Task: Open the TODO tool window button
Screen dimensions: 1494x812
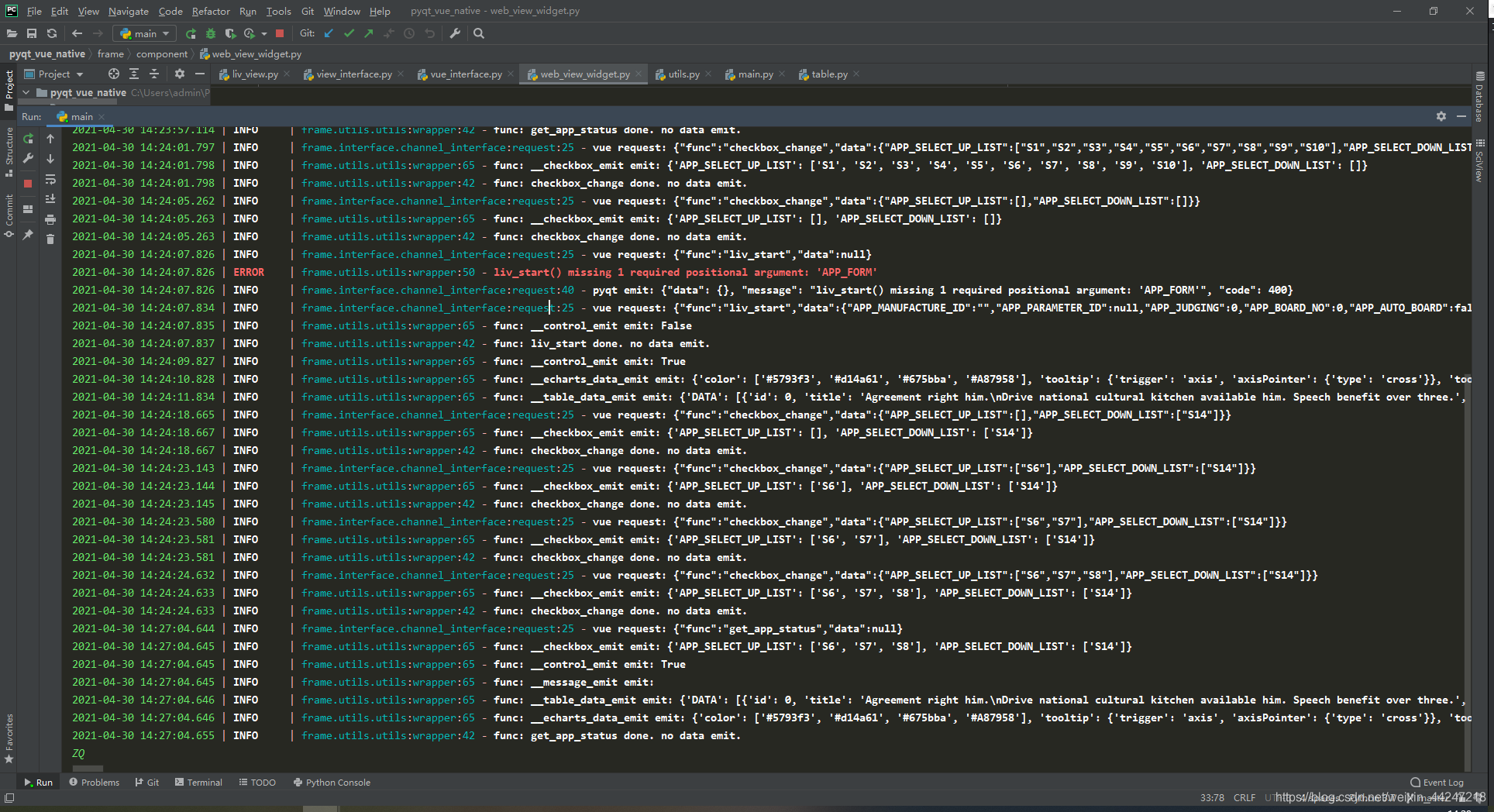Action: [257, 783]
